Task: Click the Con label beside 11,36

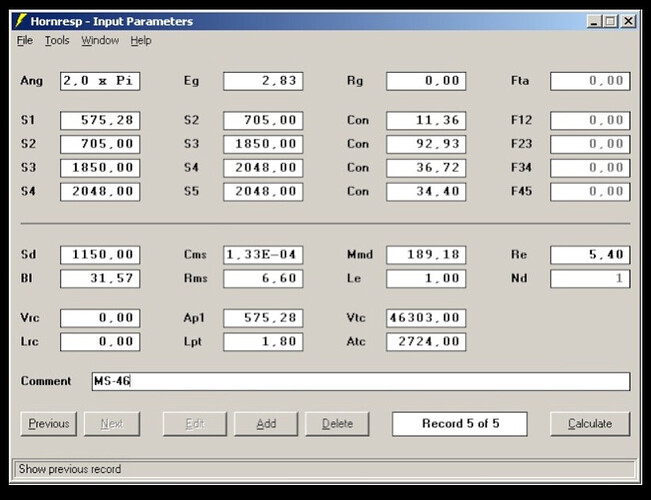Action: click(x=358, y=120)
